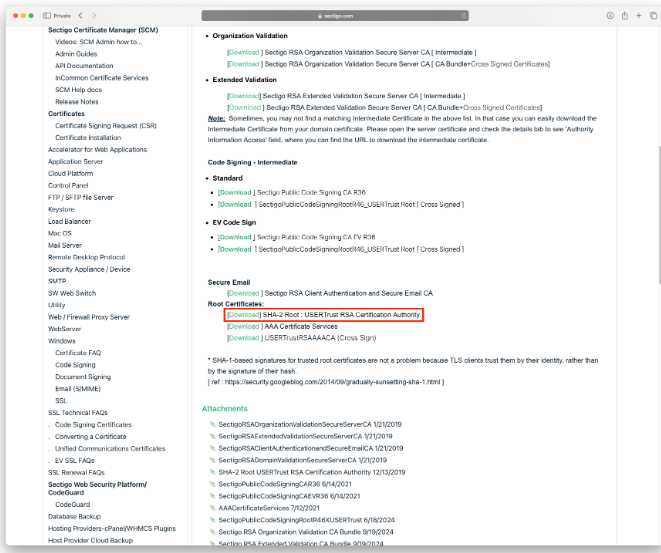
Task: Open Admin Guides in sidebar
Action: point(76,54)
